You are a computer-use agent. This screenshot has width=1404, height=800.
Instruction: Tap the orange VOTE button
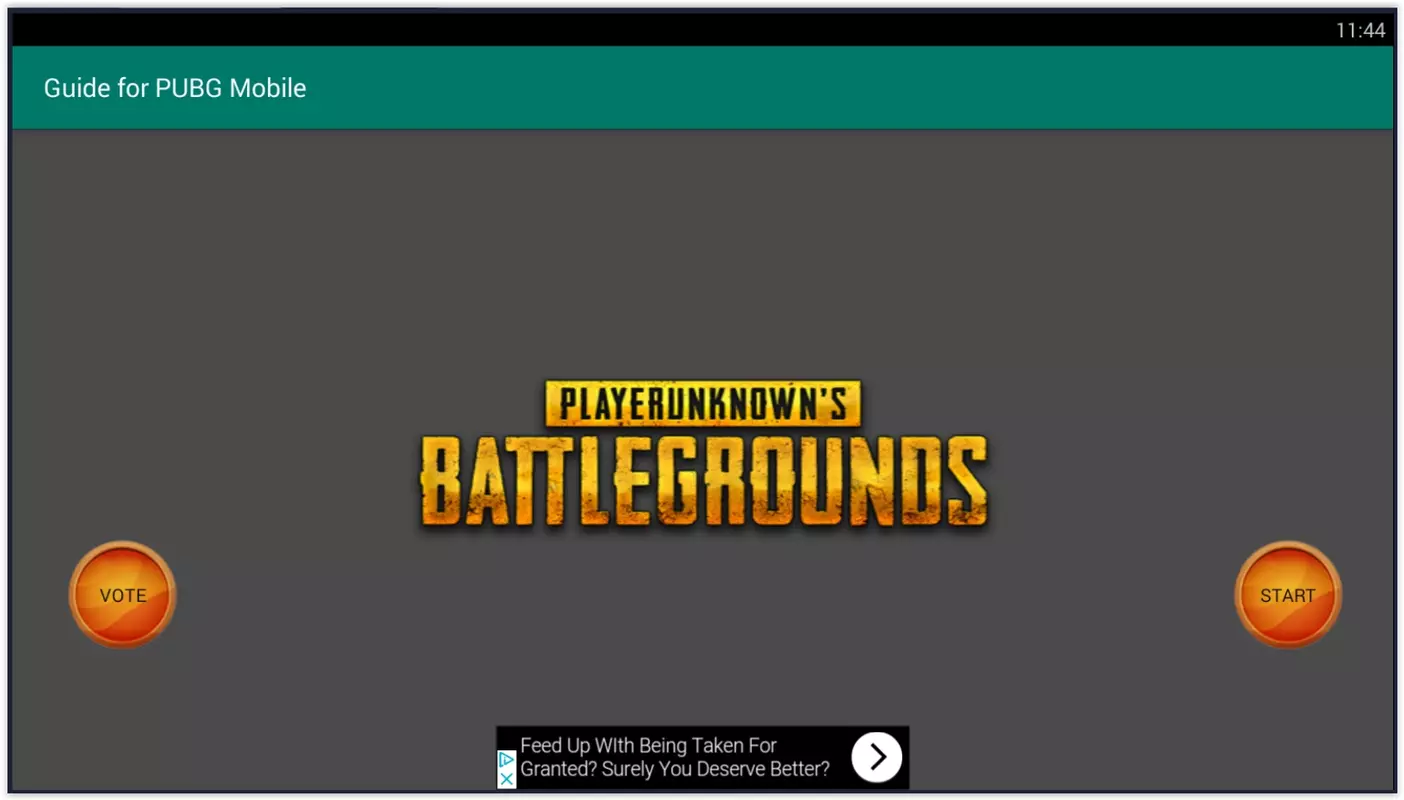click(x=123, y=595)
